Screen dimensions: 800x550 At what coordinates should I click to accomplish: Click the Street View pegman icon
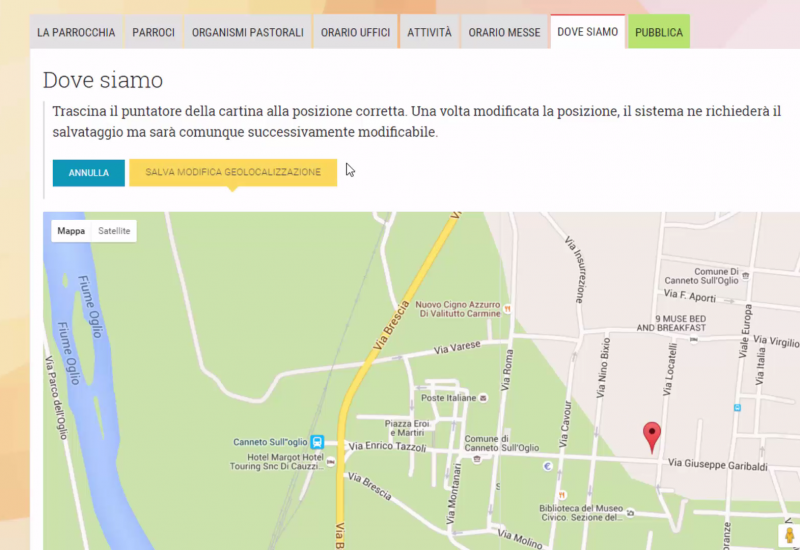[x=790, y=536]
